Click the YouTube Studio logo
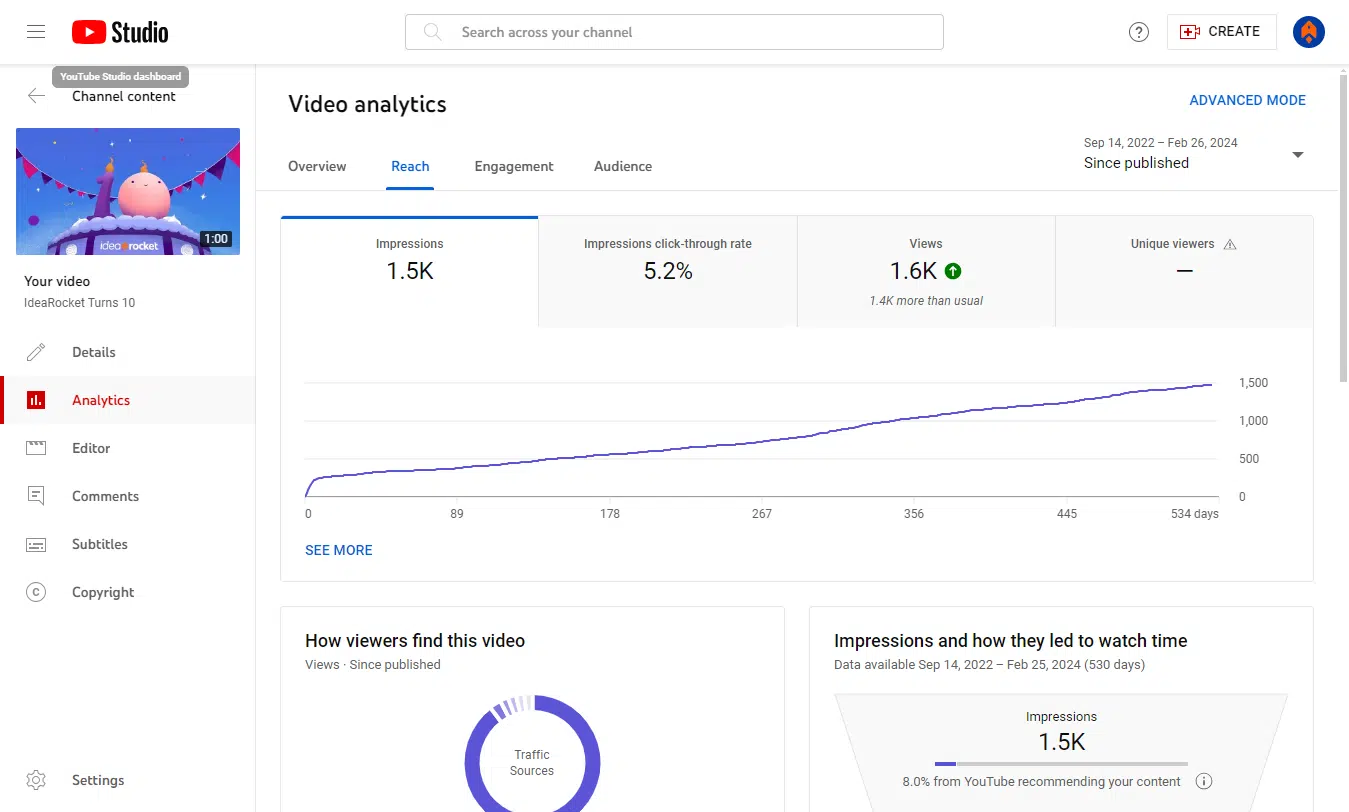The image size is (1349, 812). (x=119, y=31)
